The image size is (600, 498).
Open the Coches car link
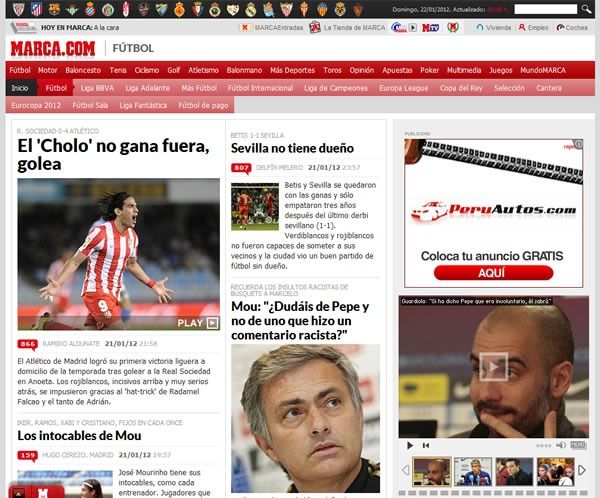point(571,28)
